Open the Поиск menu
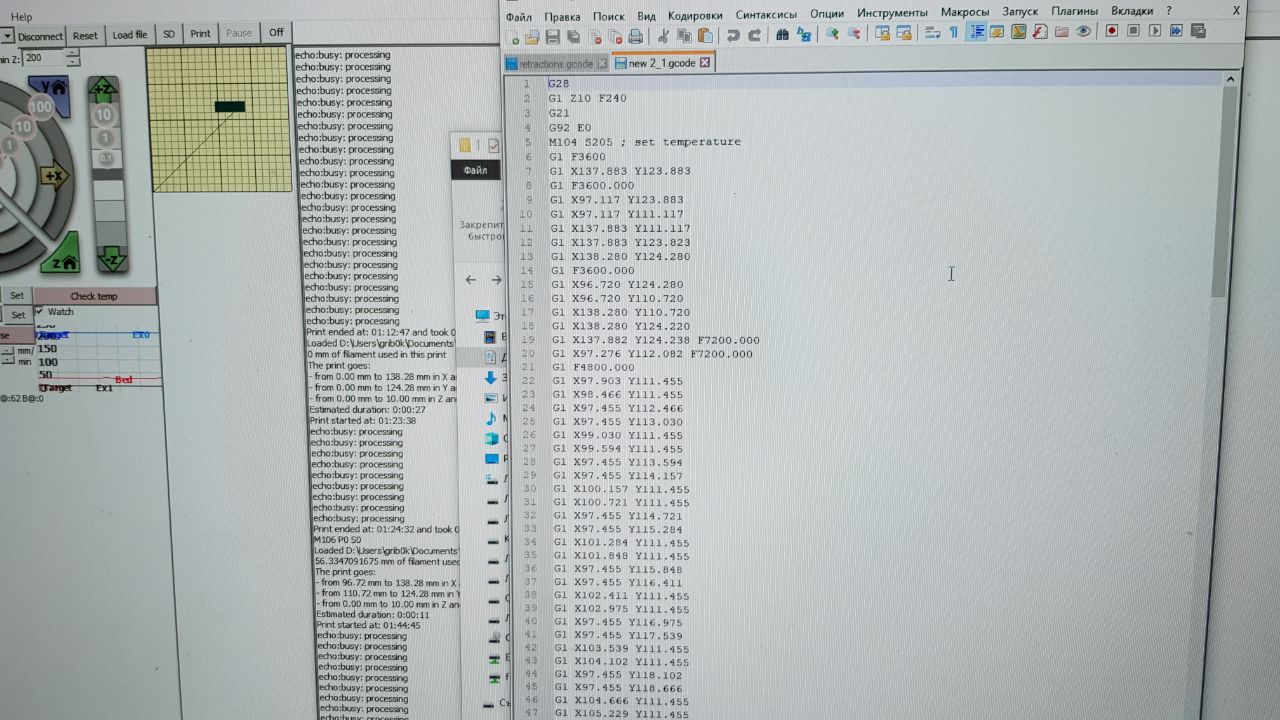This screenshot has width=1280, height=720. pyautogui.click(x=608, y=16)
